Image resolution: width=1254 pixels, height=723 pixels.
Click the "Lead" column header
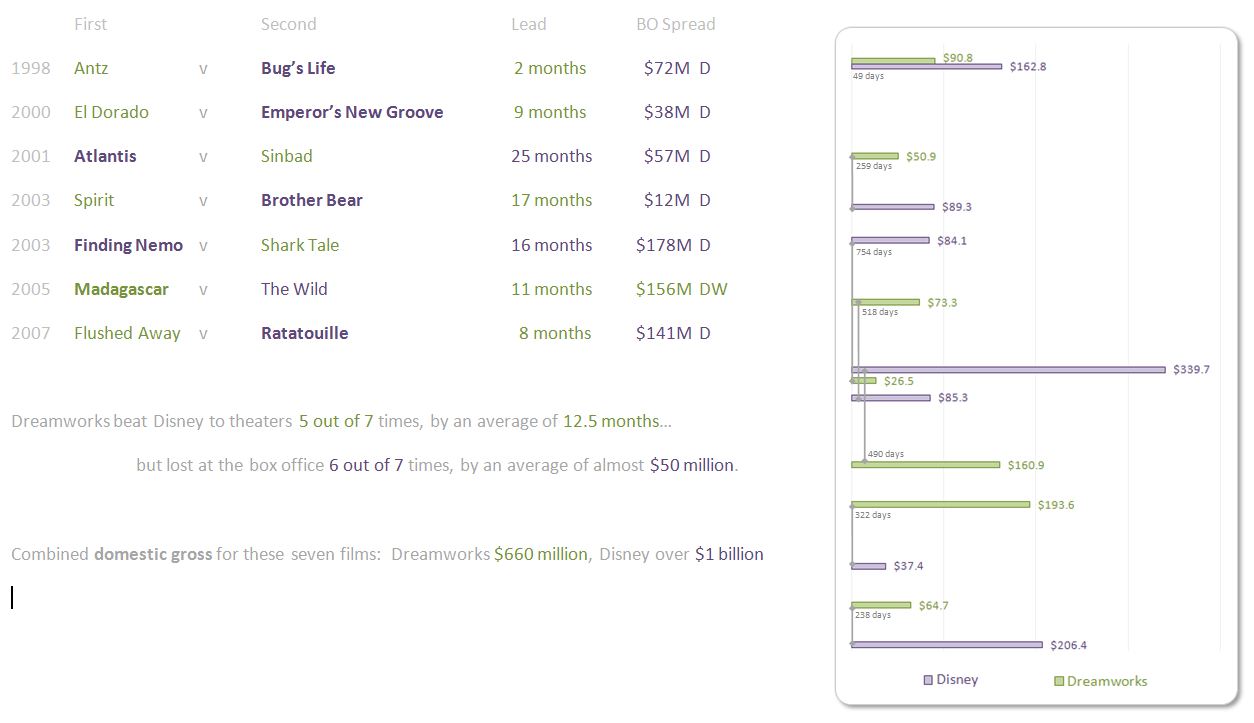(x=528, y=24)
